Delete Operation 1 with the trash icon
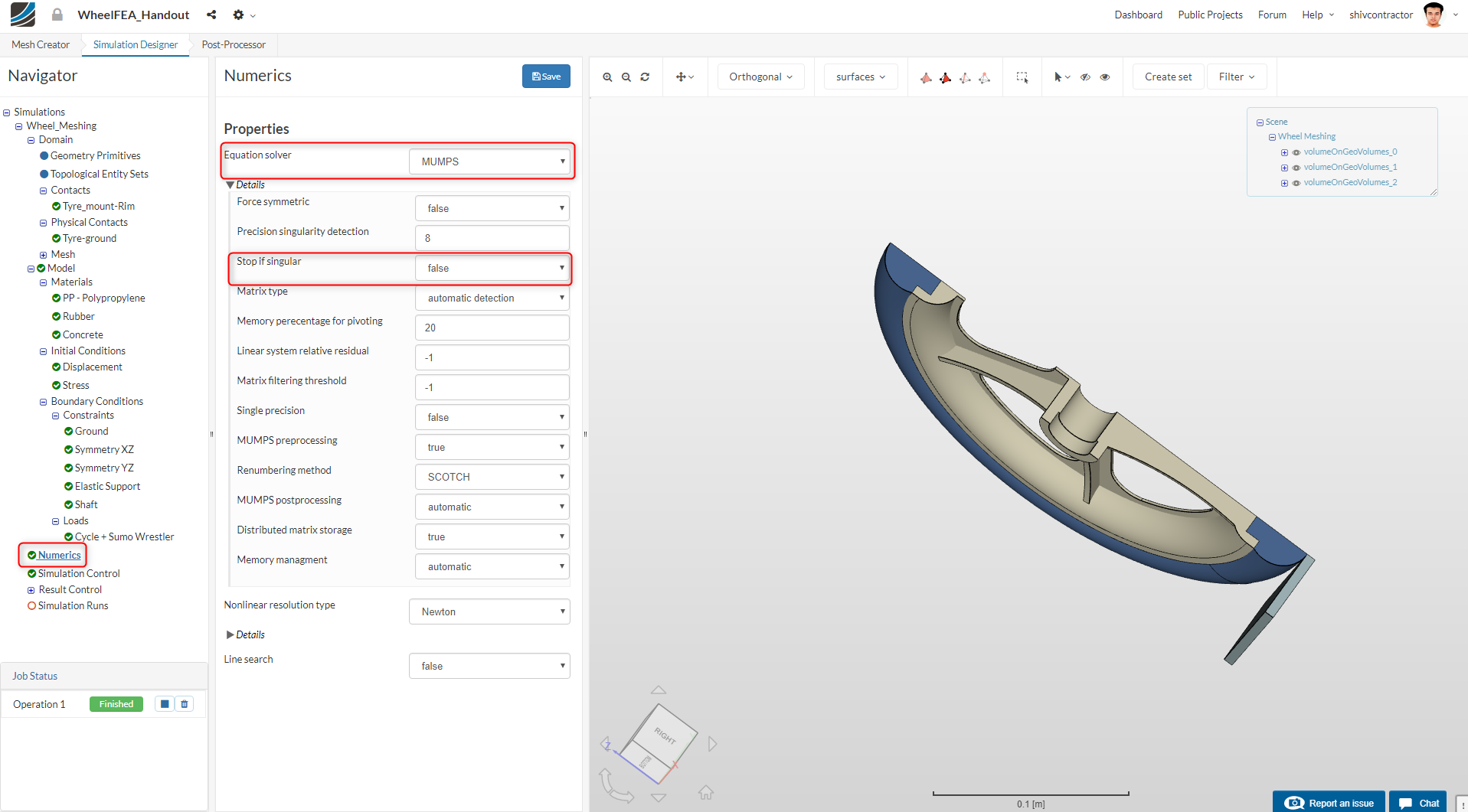This screenshot has height=812, width=1468. coord(185,704)
